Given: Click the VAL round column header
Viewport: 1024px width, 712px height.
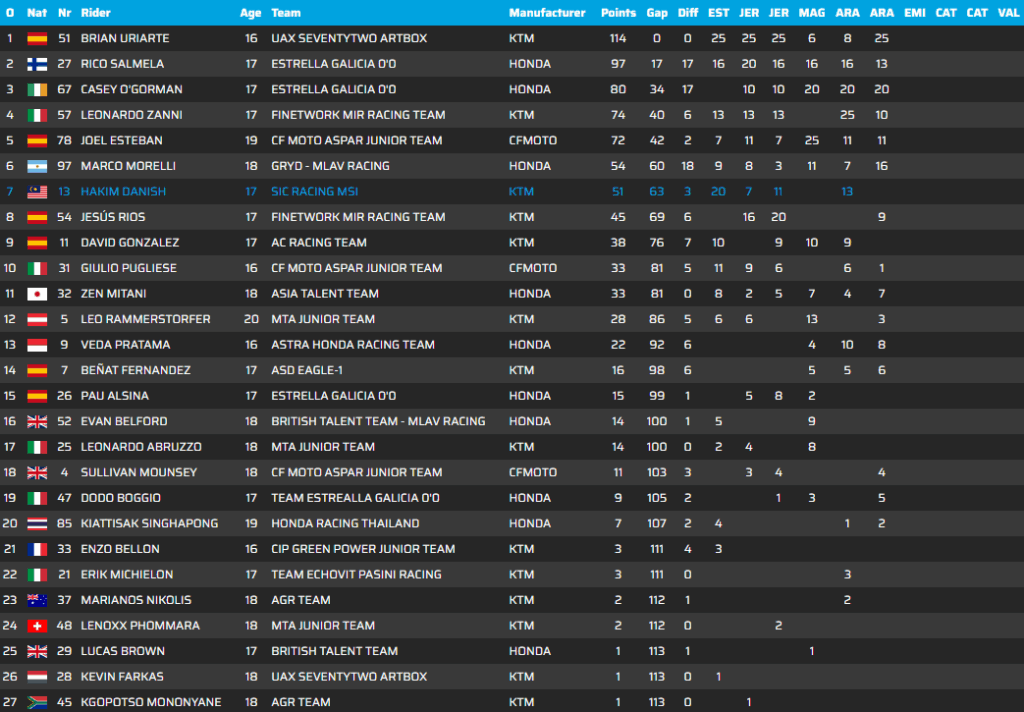Looking at the screenshot, I should [1010, 13].
